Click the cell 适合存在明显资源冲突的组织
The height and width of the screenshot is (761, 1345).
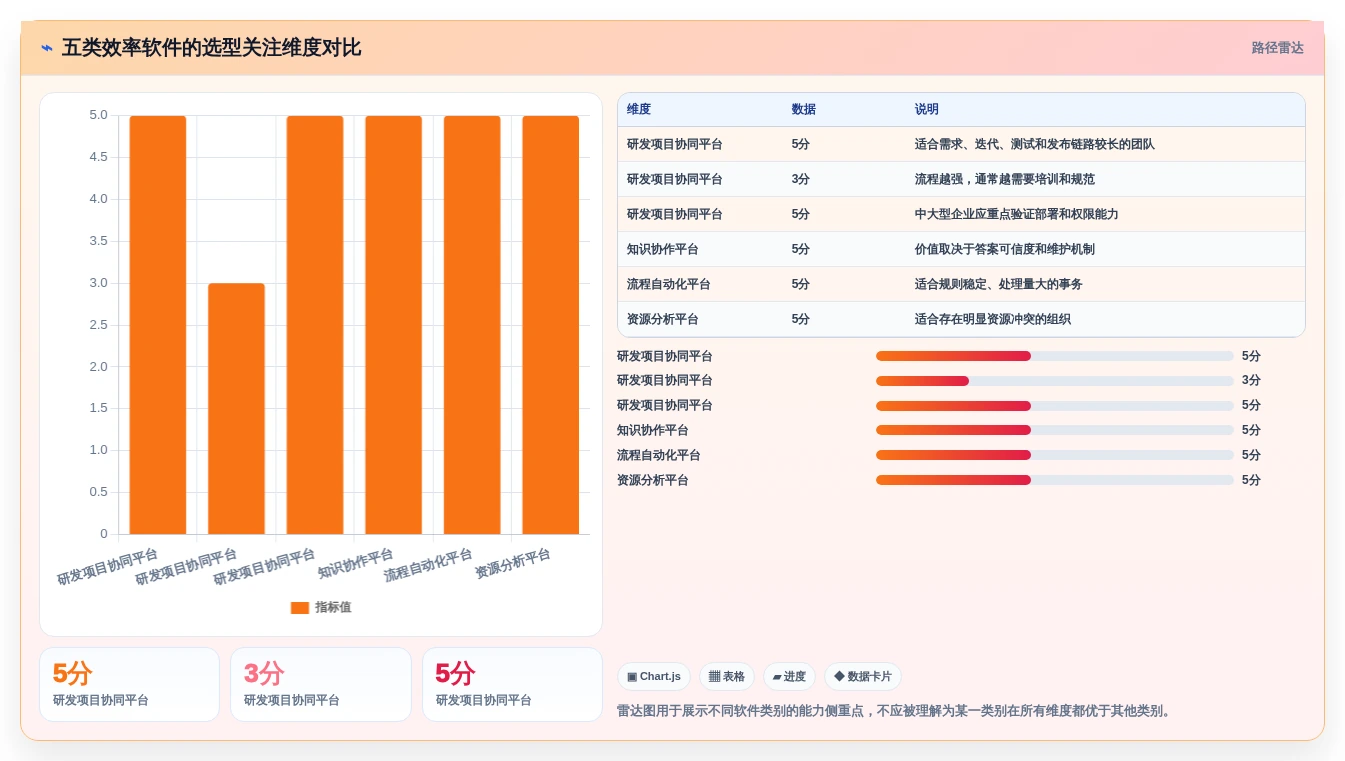click(992, 319)
